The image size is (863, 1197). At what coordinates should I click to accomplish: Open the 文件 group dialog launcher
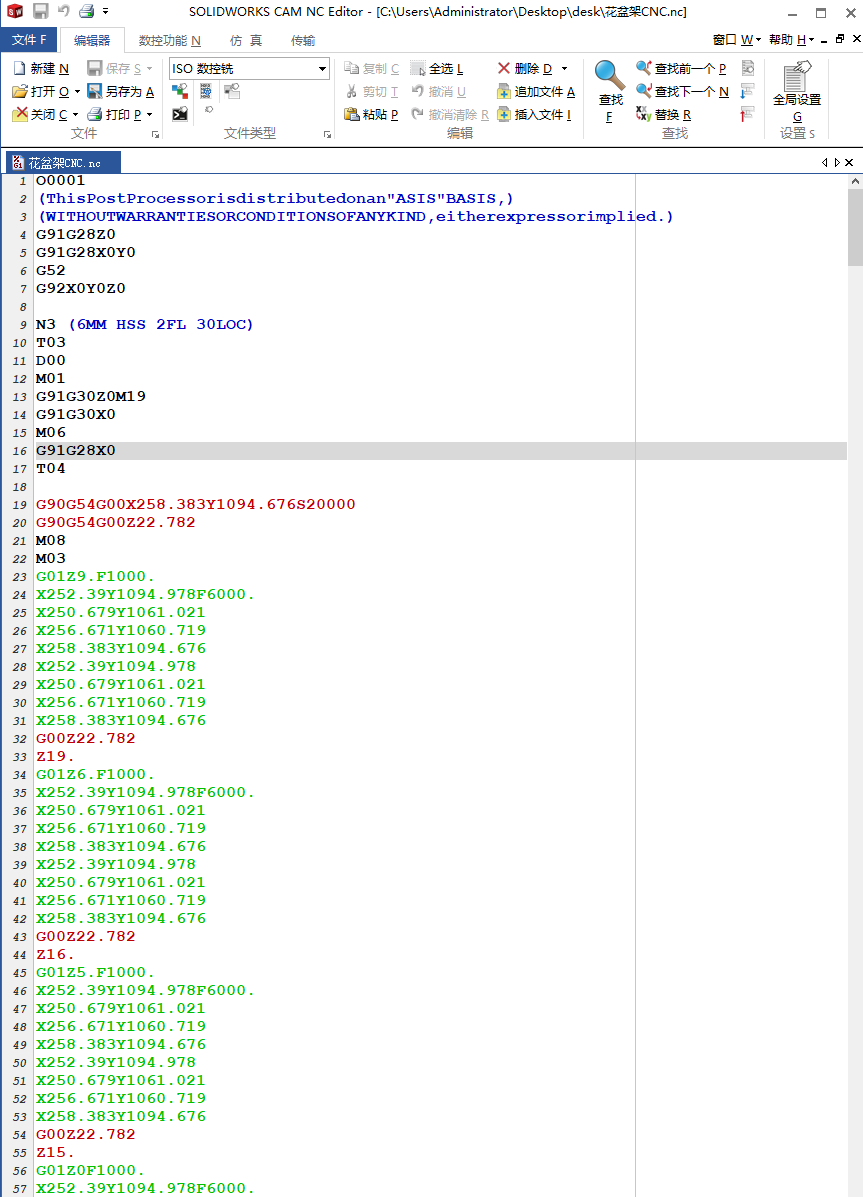click(x=156, y=134)
